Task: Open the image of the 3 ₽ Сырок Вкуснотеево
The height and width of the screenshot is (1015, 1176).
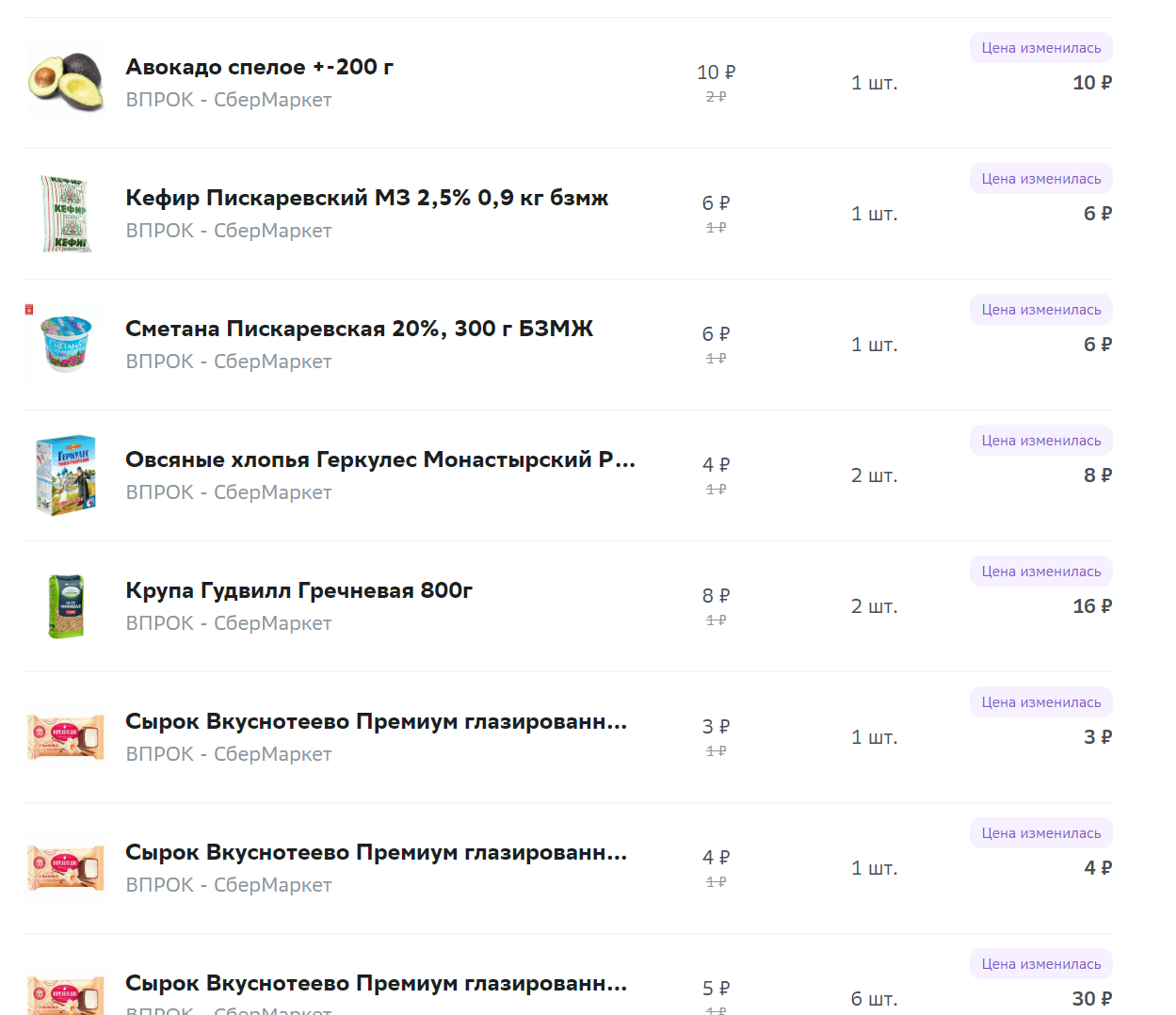Action: [x=65, y=737]
